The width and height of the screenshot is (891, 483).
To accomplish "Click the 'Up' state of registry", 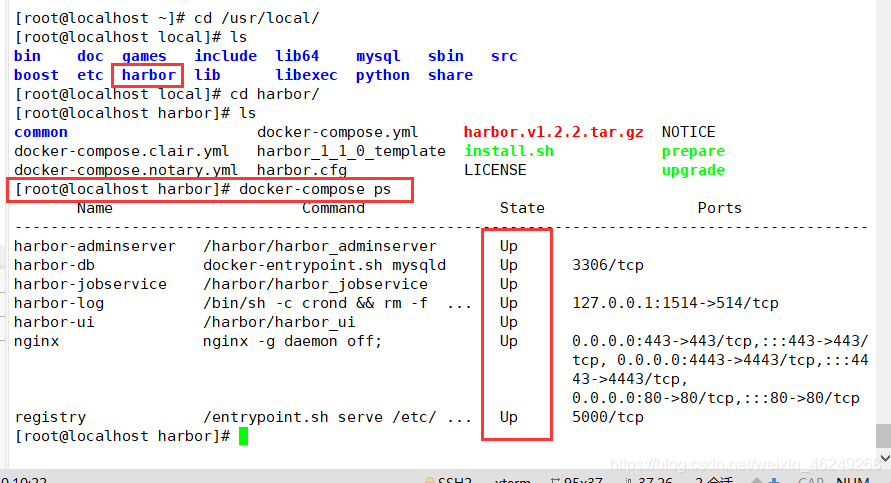I will 509,417.
